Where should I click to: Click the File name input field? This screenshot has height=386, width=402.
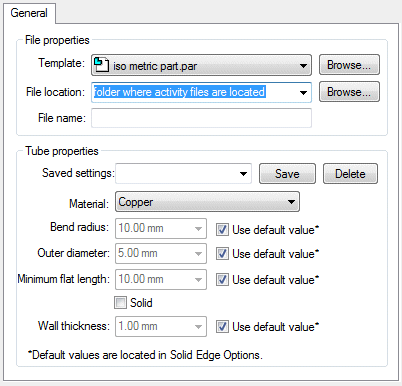click(x=201, y=118)
